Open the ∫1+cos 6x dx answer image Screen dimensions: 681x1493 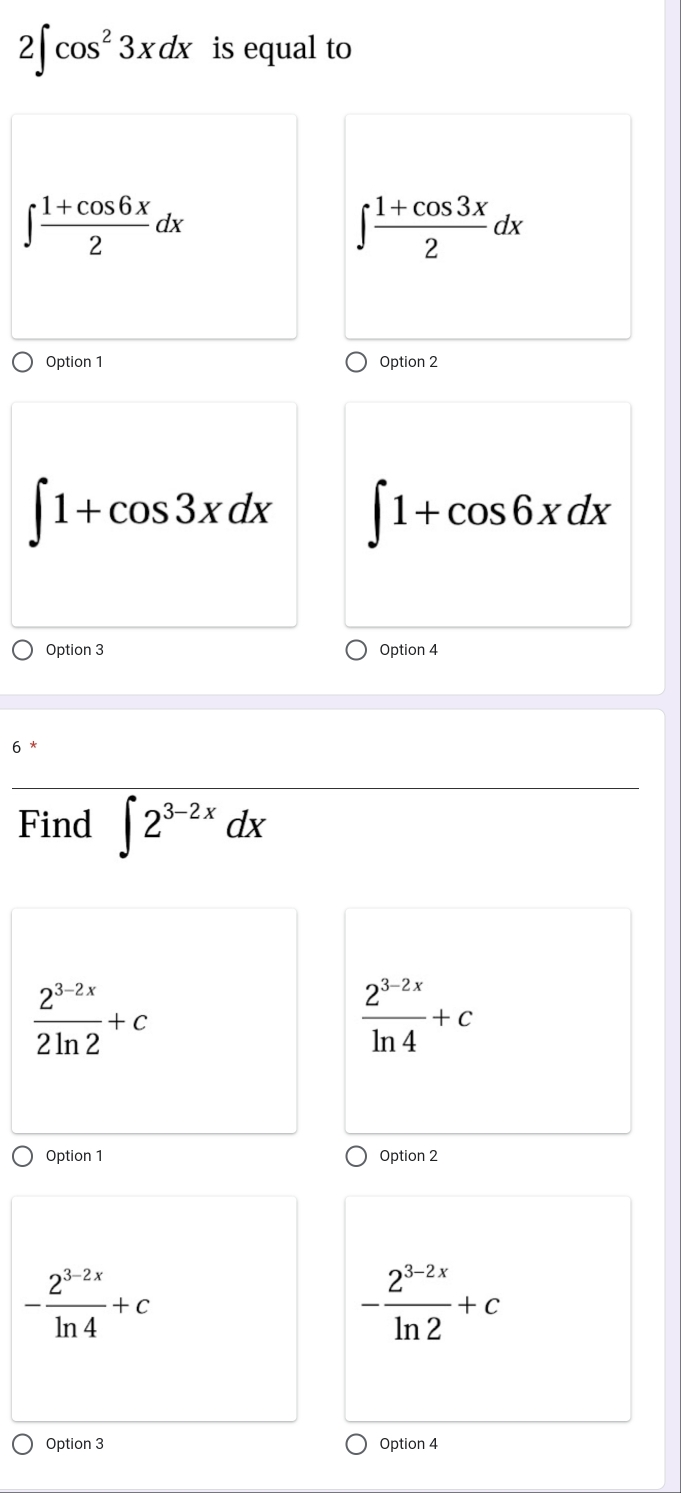click(x=488, y=514)
